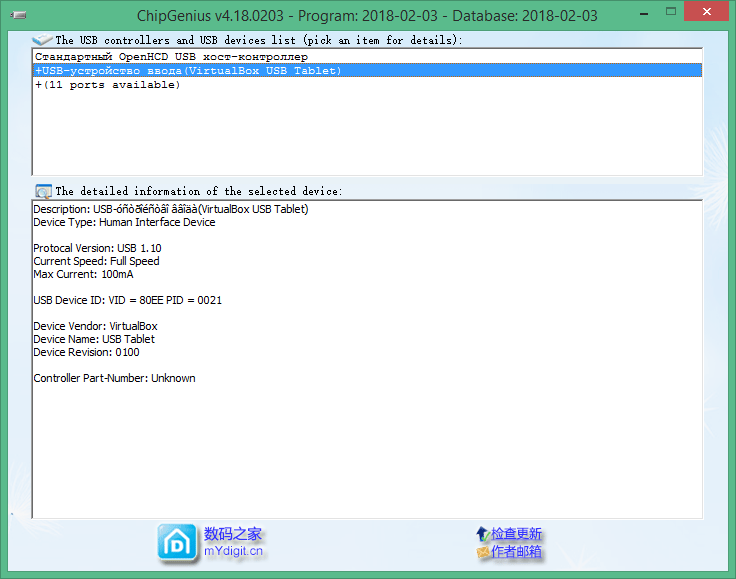Click the update arrow icon next to 检查更新

pyautogui.click(x=483, y=534)
